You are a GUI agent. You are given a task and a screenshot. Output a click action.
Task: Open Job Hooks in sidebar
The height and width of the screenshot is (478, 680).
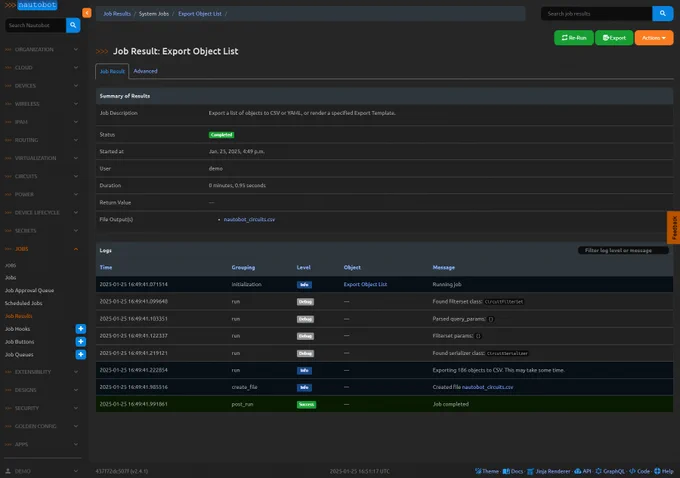click(x=17, y=329)
